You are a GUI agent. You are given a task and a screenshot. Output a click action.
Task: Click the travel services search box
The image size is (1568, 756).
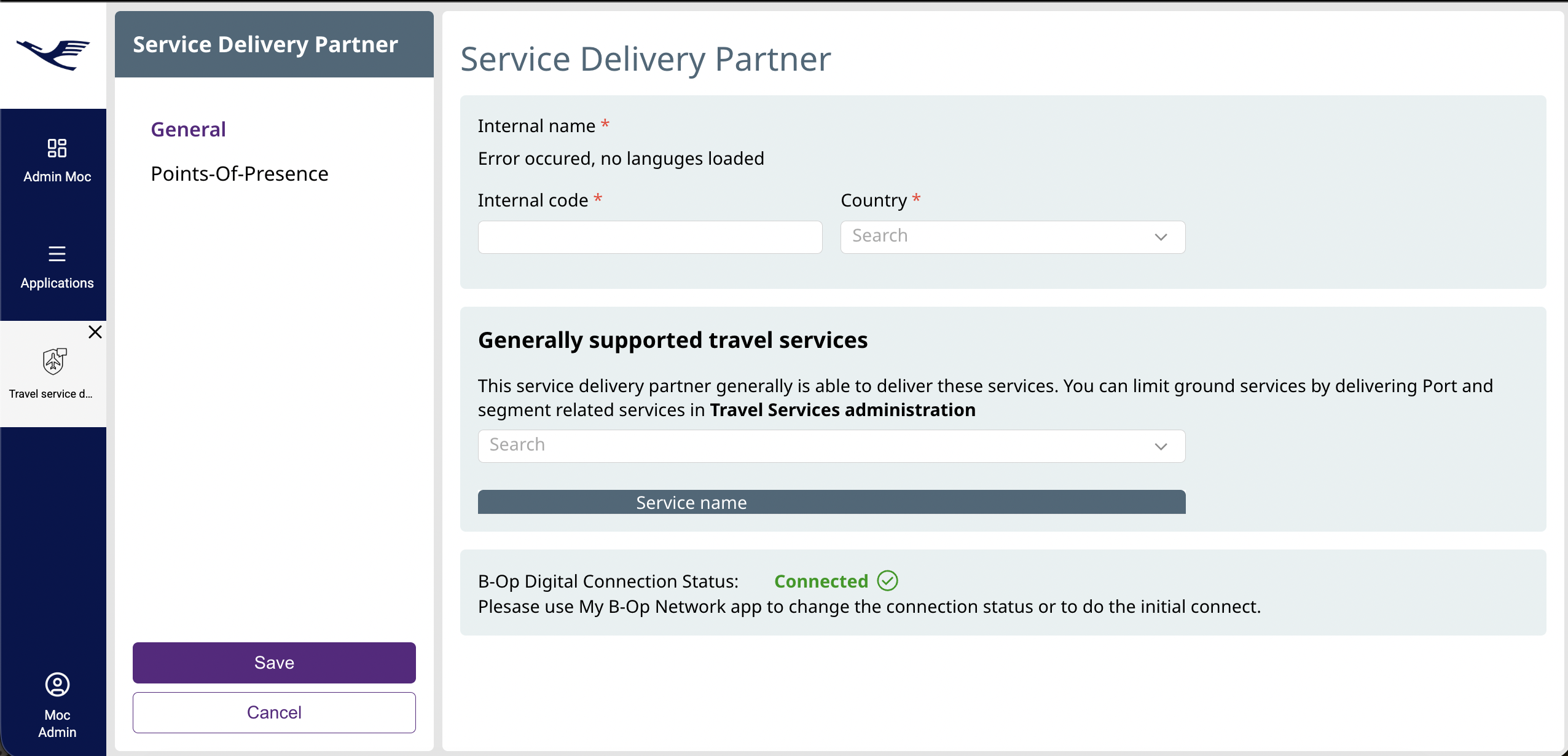pyautogui.click(x=811, y=446)
